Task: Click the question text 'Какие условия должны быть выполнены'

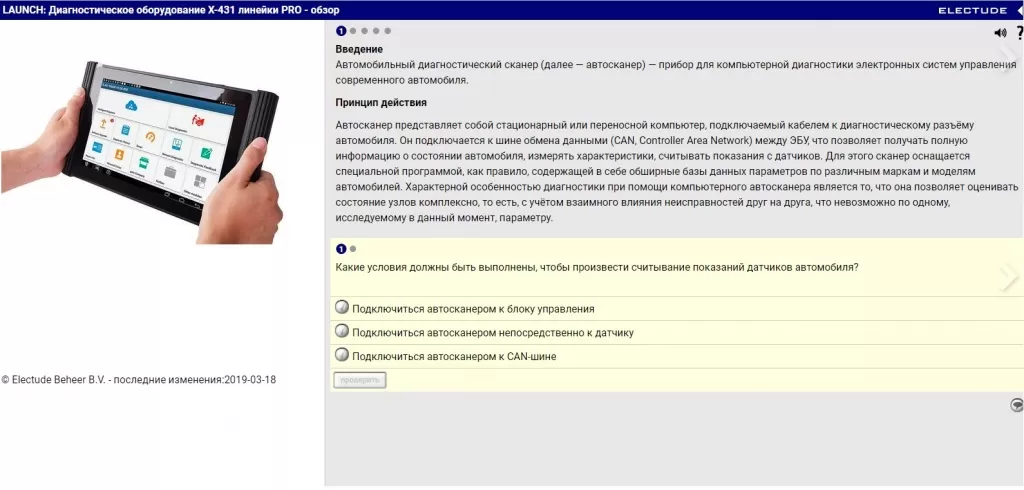Action: (597, 267)
